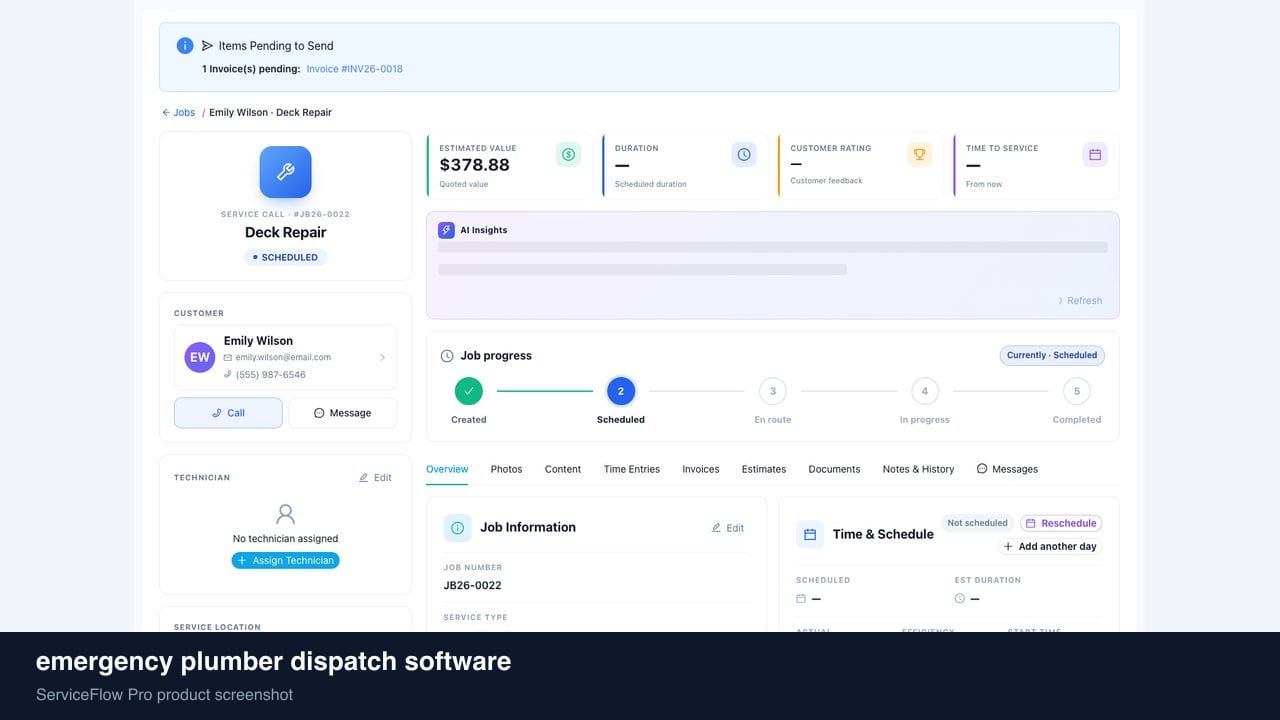Add another day to the schedule
The width and height of the screenshot is (1280, 720).
[x=1050, y=547]
